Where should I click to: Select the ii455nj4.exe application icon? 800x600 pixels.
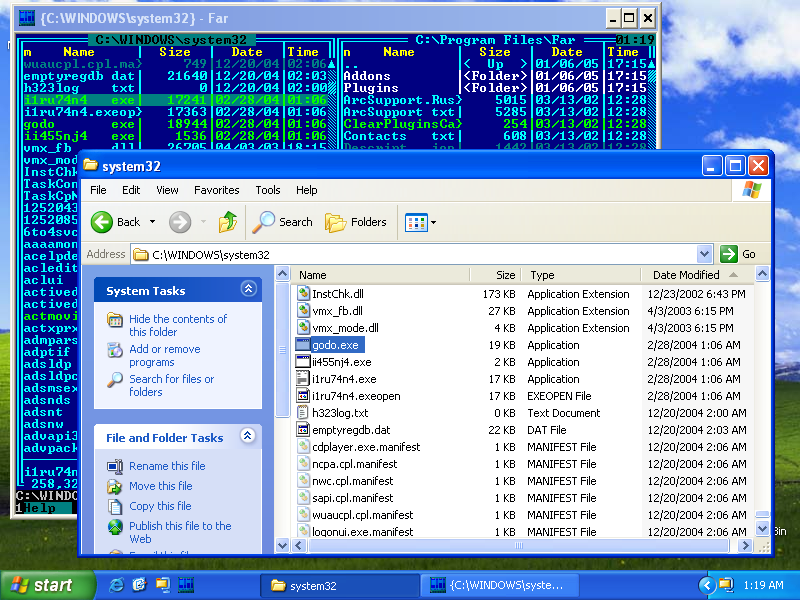tap(303, 362)
